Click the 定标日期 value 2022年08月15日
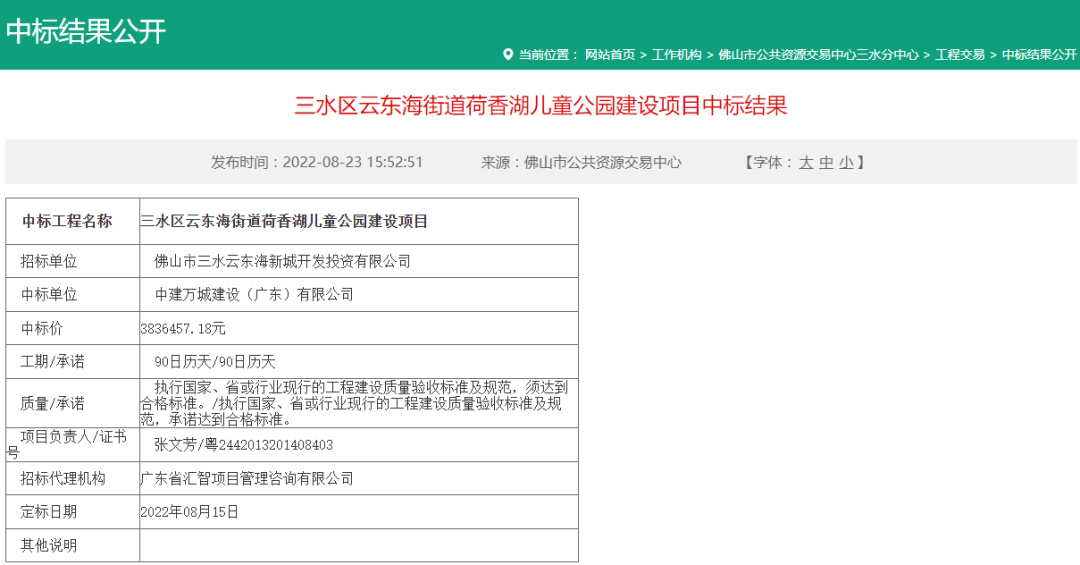The image size is (1080, 565). tap(190, 512)
